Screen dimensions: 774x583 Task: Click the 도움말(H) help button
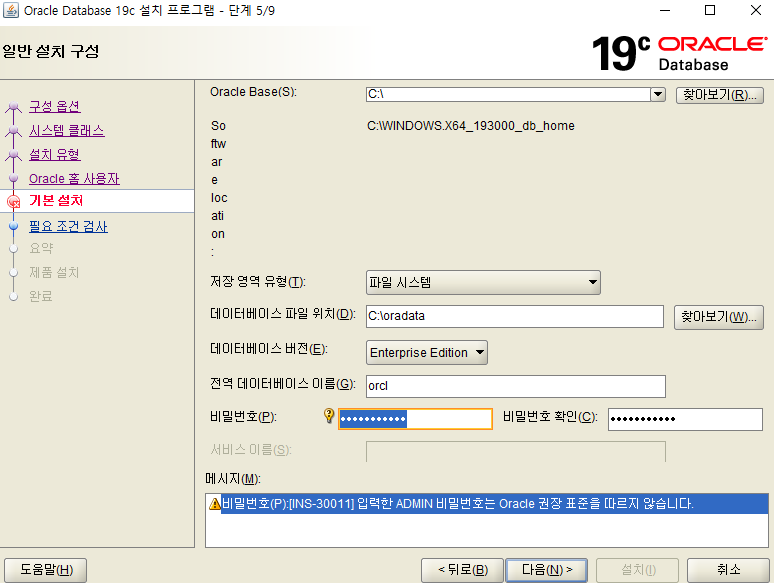pos(46,570)
